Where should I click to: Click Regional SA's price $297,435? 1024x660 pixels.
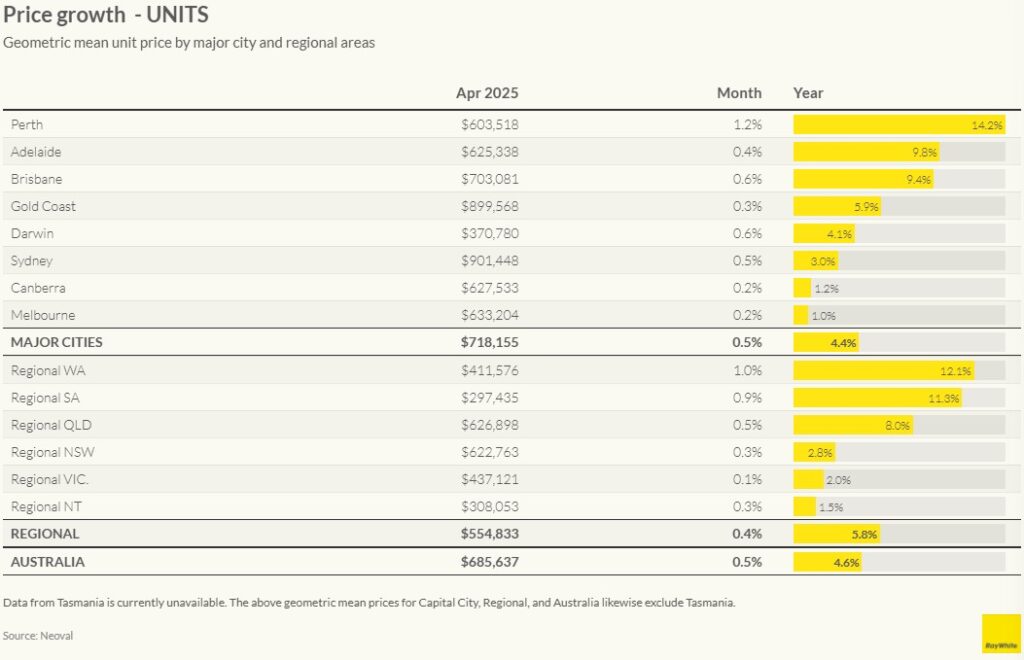coord(490,398)
